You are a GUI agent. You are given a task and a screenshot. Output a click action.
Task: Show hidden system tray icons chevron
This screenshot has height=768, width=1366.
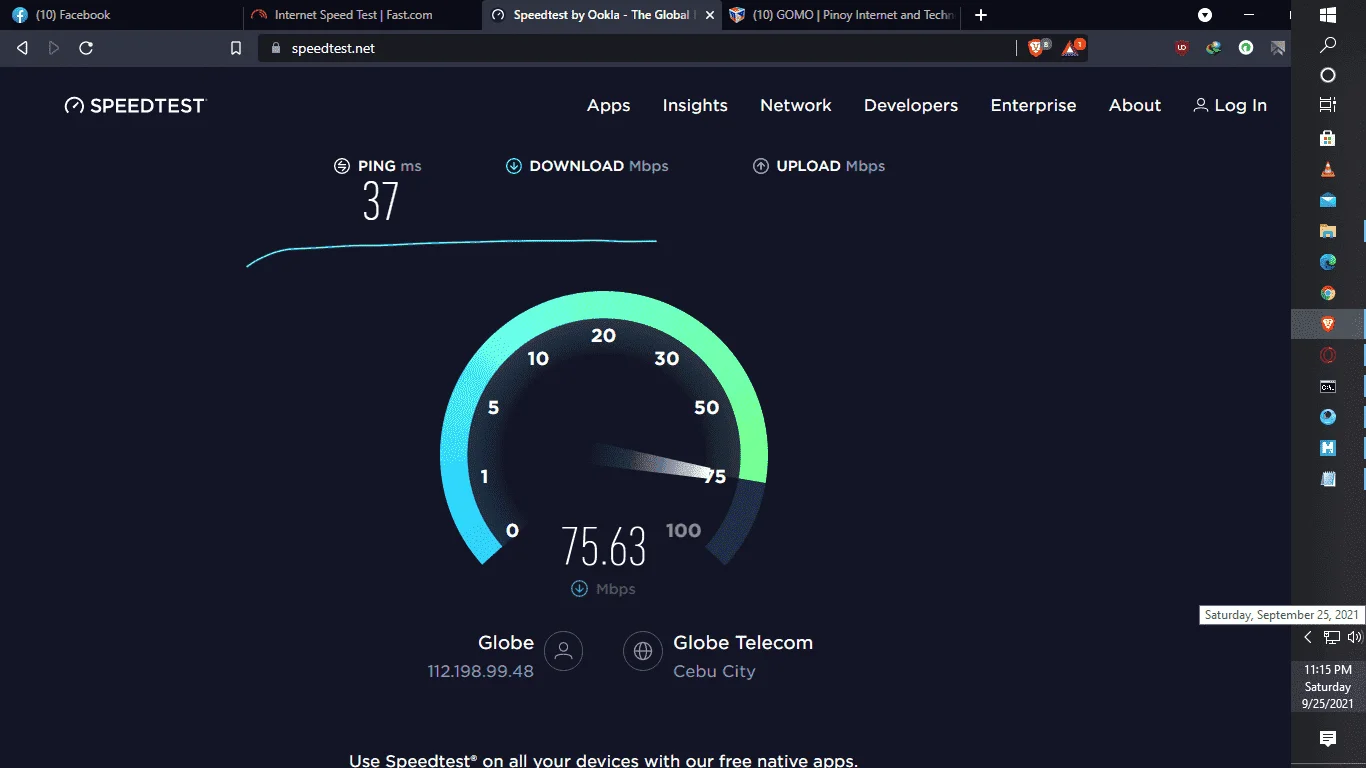pos(1307,637)
